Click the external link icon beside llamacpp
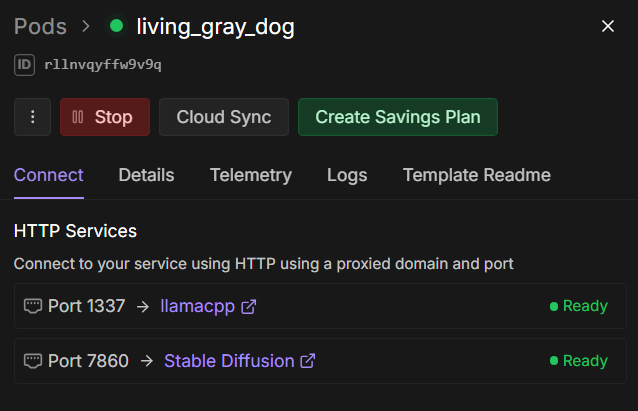 249,306
